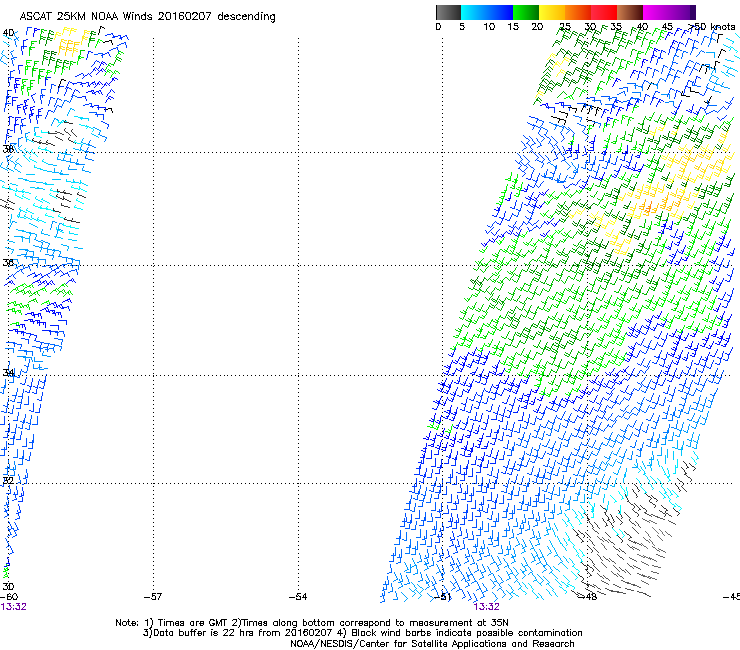Image resolution: width=740 pixels, height=650 pixels.
Task: Click the red 30-35 knots color segment
Action: [x=604, y=12]
